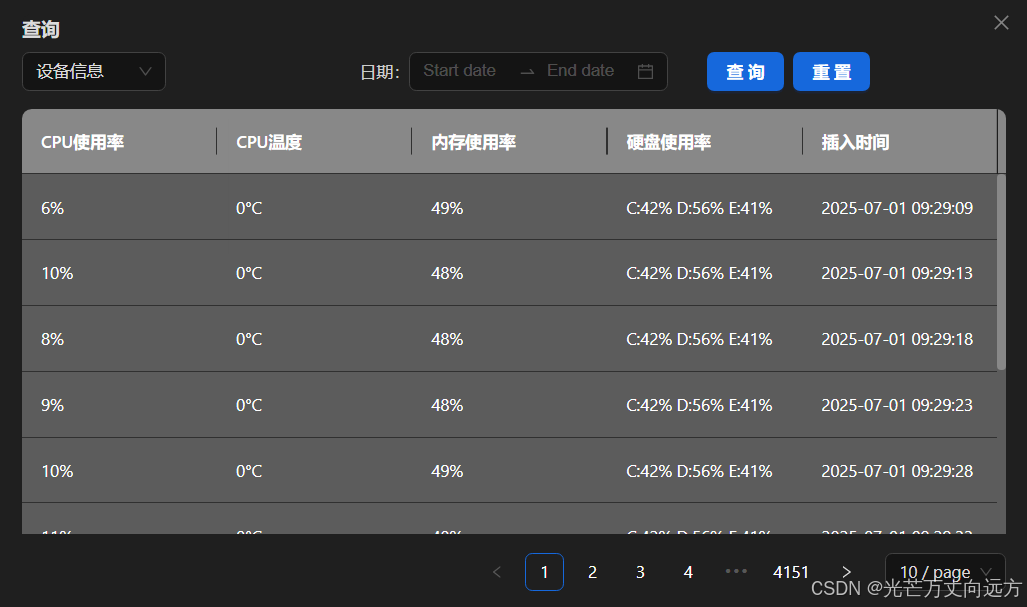Select page 1 in pagination
The width and height of the screenshot is (1027, 607).
pos(544,572)
